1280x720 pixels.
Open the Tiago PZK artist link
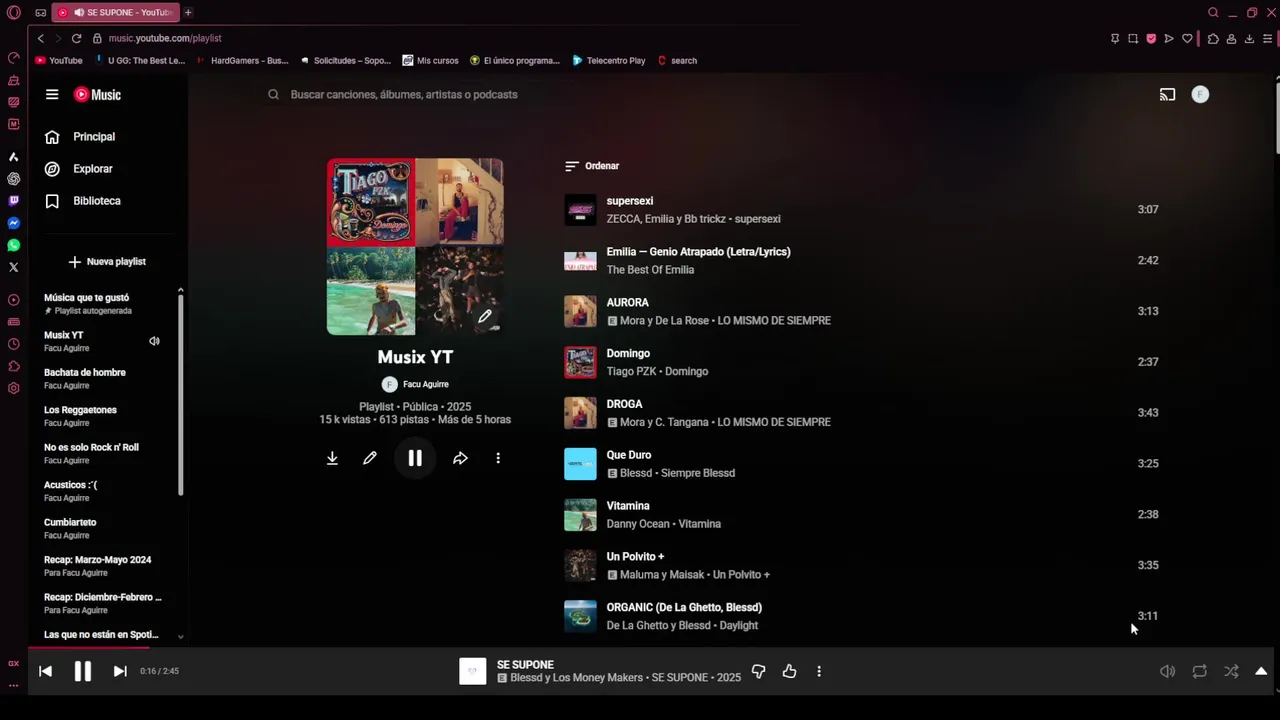(x=631, y=372)
